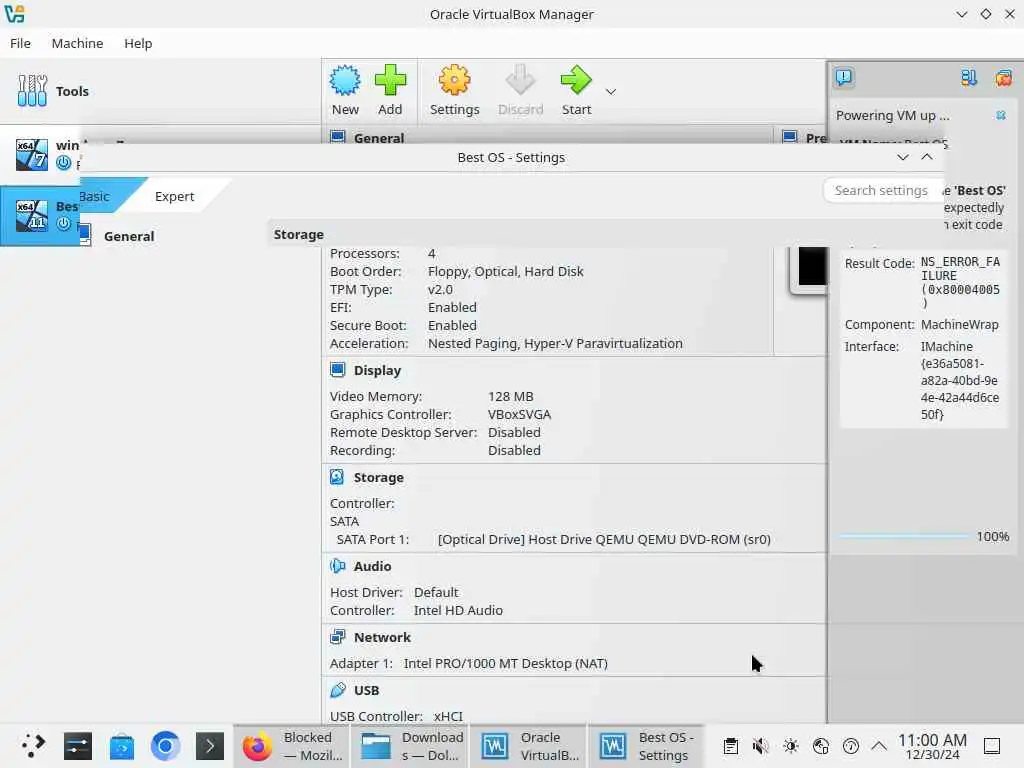Open the Network section header in details
Image resolution: width=1024 pixels, height=768 pixels.
point(382,637)
